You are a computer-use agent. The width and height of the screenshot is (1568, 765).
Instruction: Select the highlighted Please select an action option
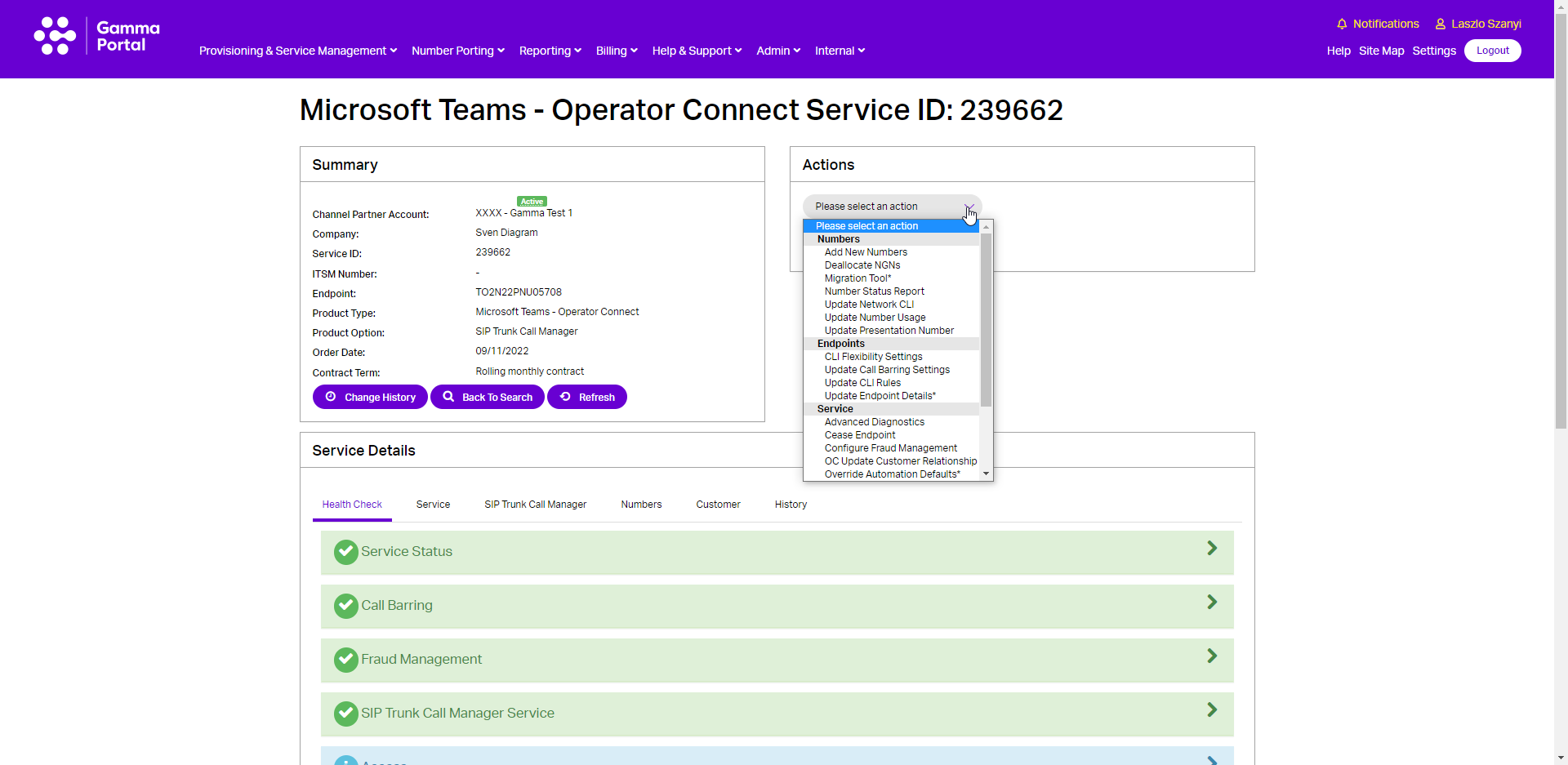click(891, 226)
